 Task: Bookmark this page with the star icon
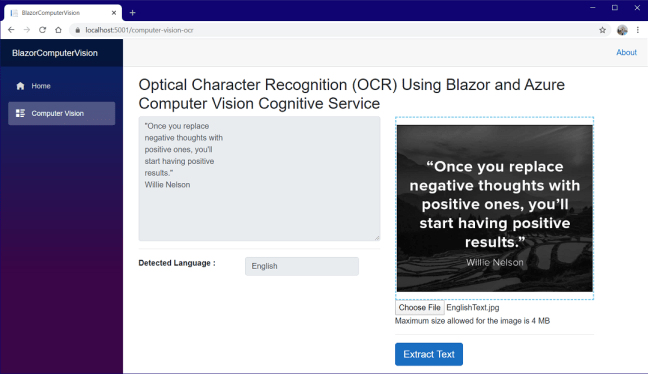(603, 30)
